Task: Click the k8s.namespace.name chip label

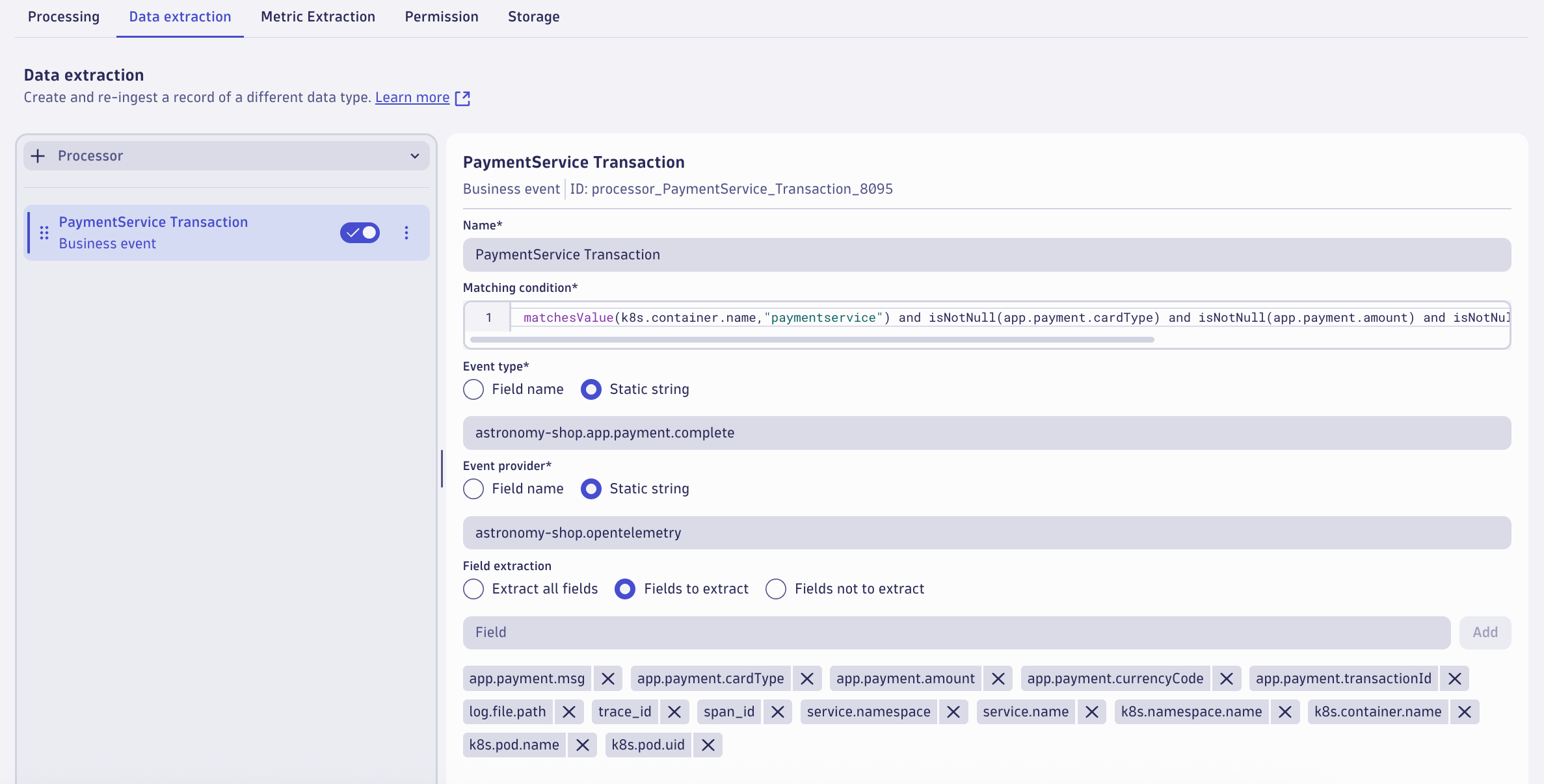Action: point(1191,712)
